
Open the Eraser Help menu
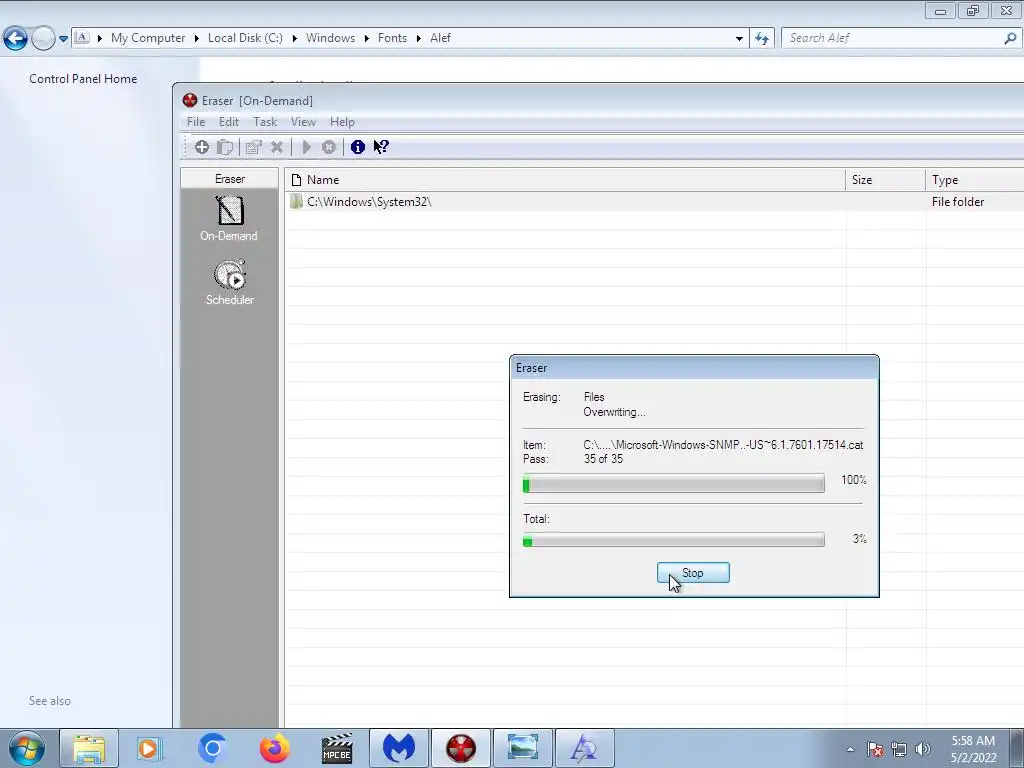pyautogui.click(x=342, y=122)
